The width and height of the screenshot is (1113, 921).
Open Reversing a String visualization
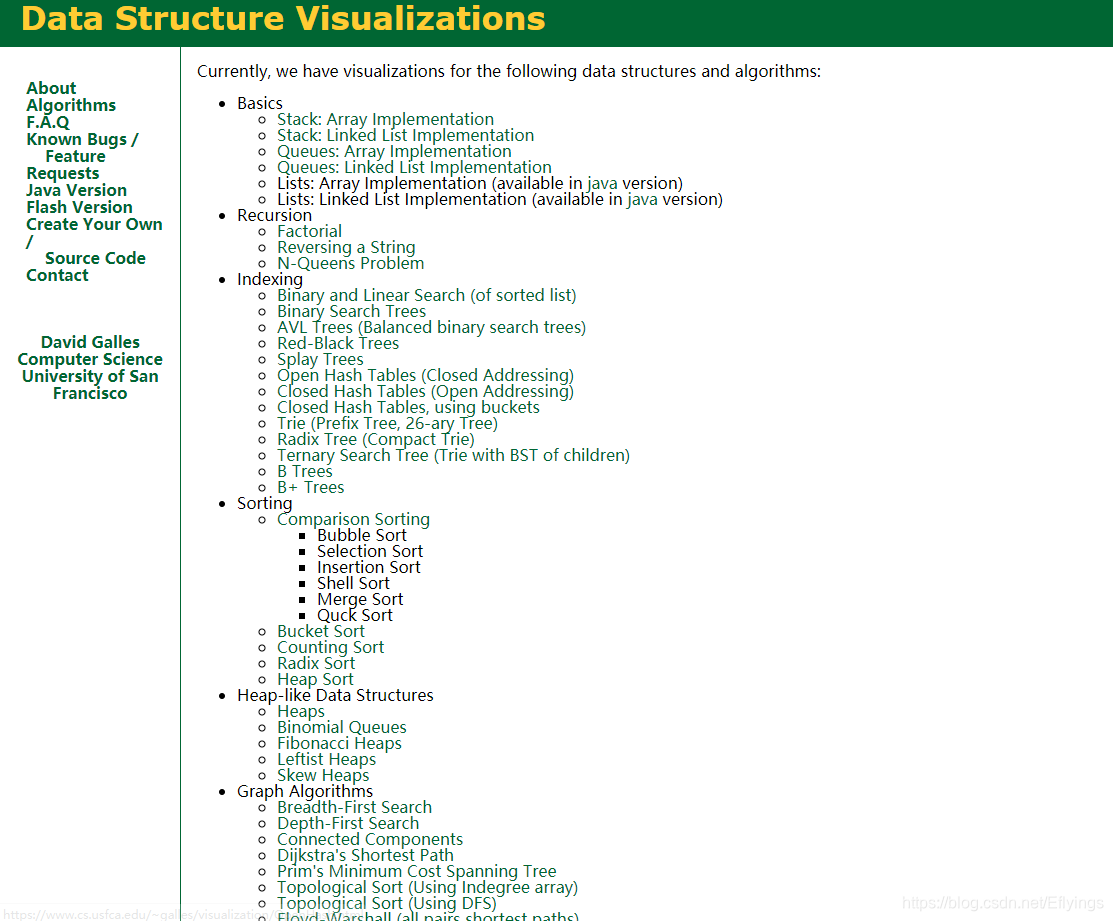(346, 248)
